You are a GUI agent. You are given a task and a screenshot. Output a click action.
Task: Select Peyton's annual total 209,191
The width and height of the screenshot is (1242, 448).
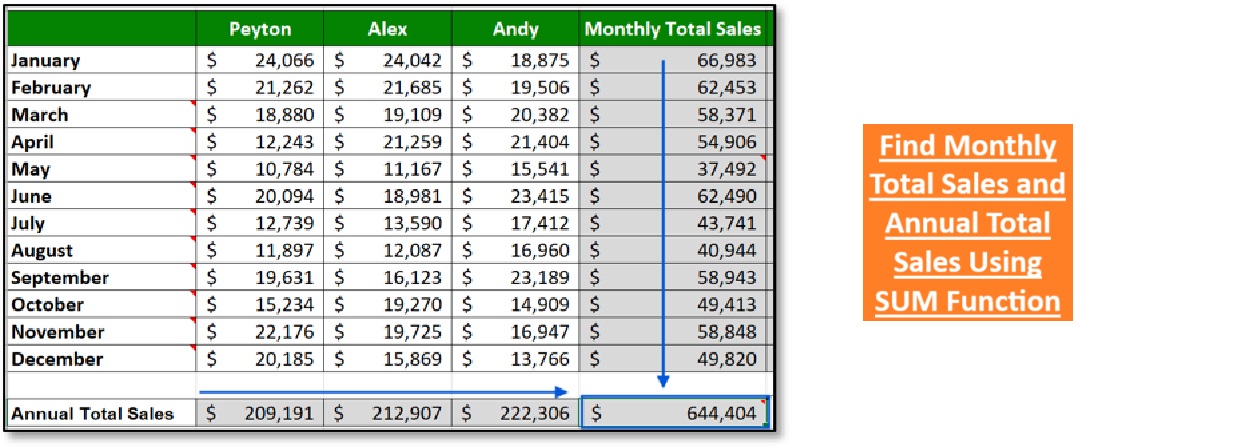[x=260, y=413]
